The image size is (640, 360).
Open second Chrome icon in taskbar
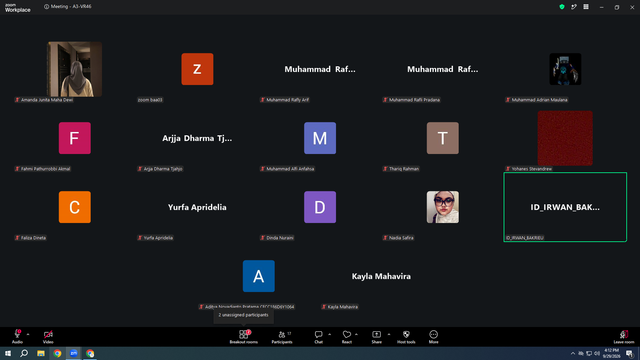pyautogui.click(x=90, y=353)
